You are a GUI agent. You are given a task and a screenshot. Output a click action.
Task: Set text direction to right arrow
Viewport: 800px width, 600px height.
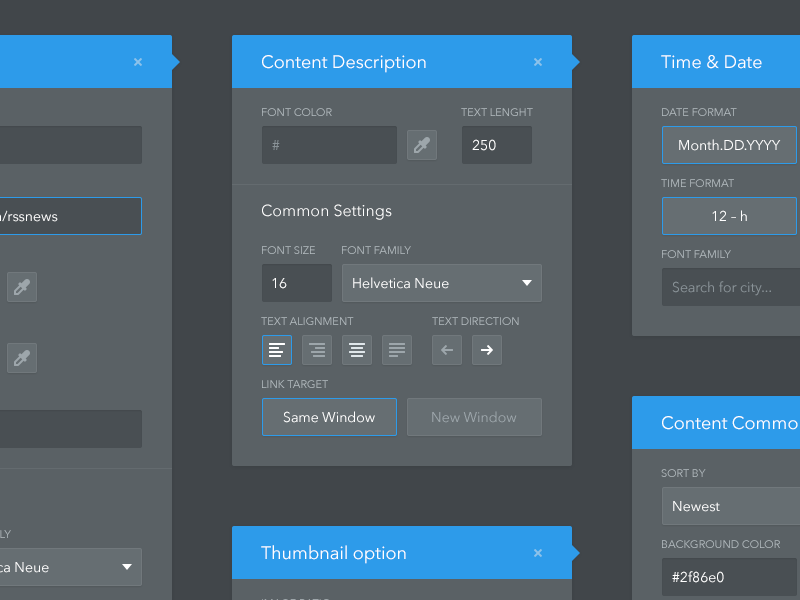coord(487,350)
